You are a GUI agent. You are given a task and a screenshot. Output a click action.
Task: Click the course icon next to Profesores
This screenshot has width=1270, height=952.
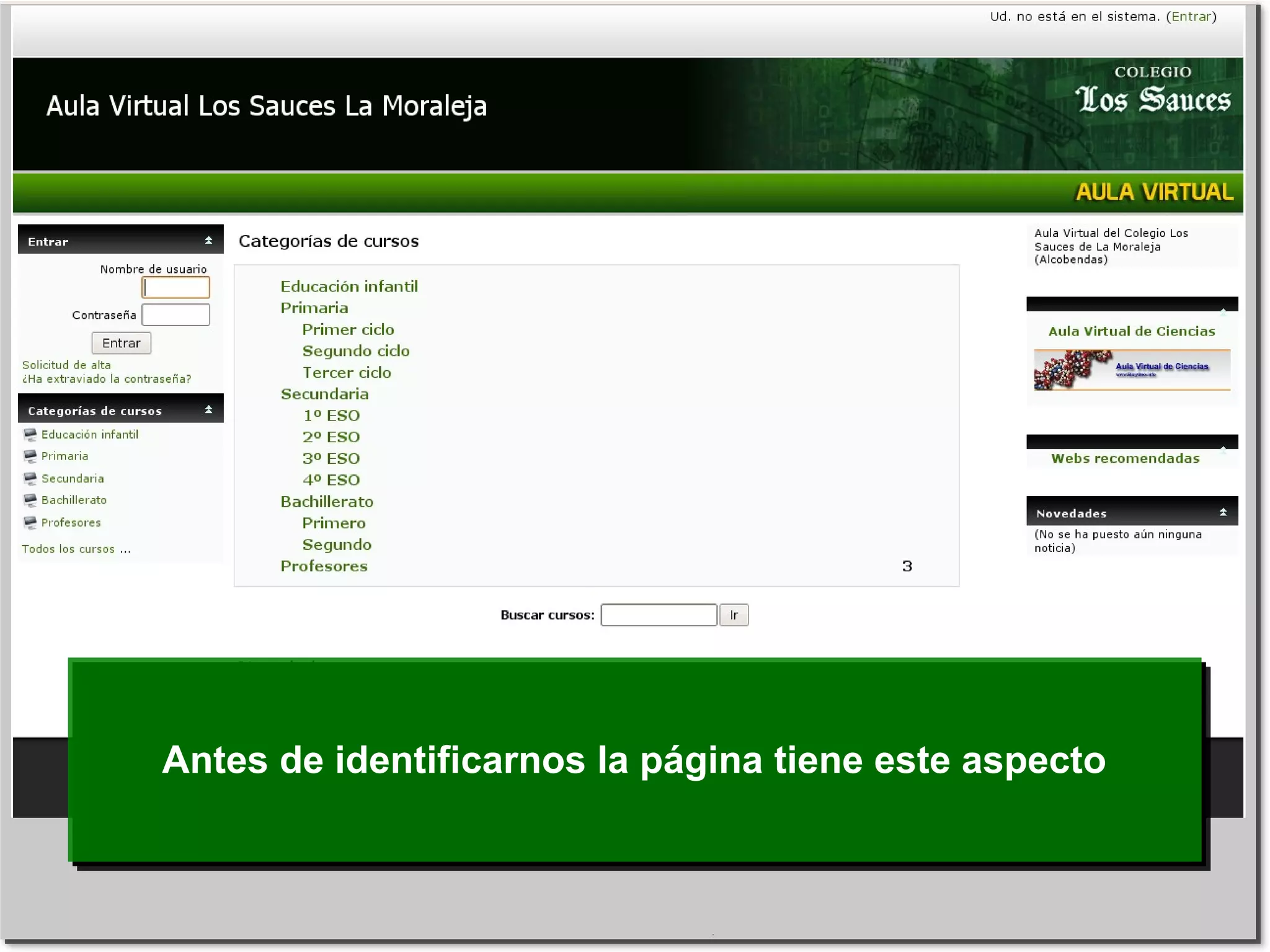[30, 523]
